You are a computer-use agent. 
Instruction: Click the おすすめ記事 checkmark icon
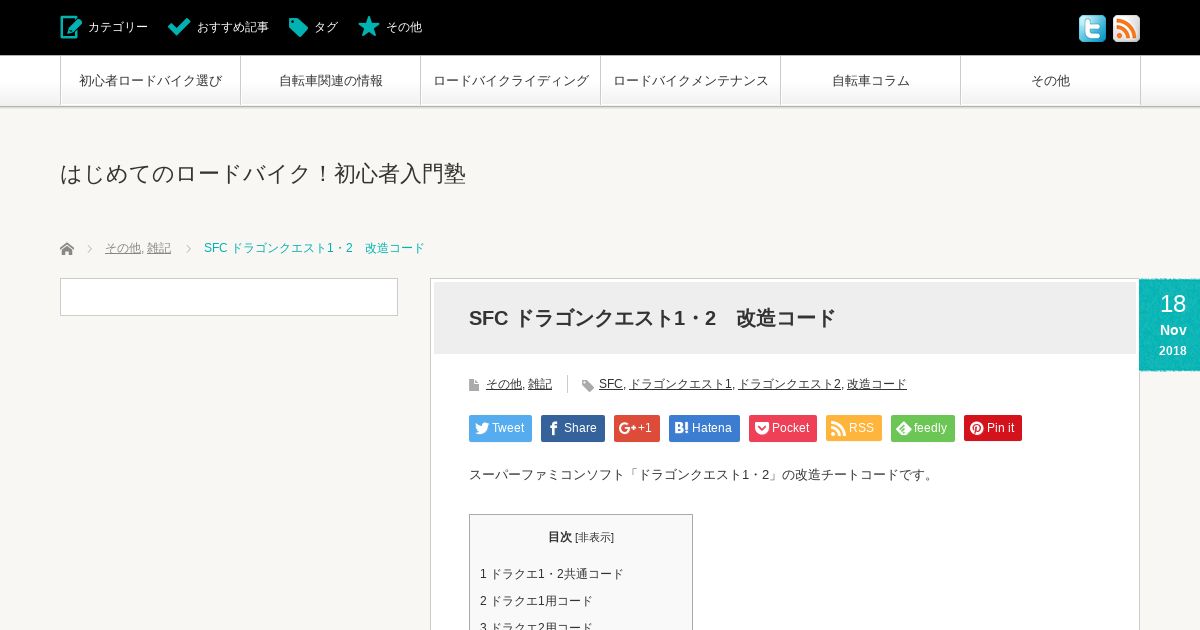coord(179,27)
